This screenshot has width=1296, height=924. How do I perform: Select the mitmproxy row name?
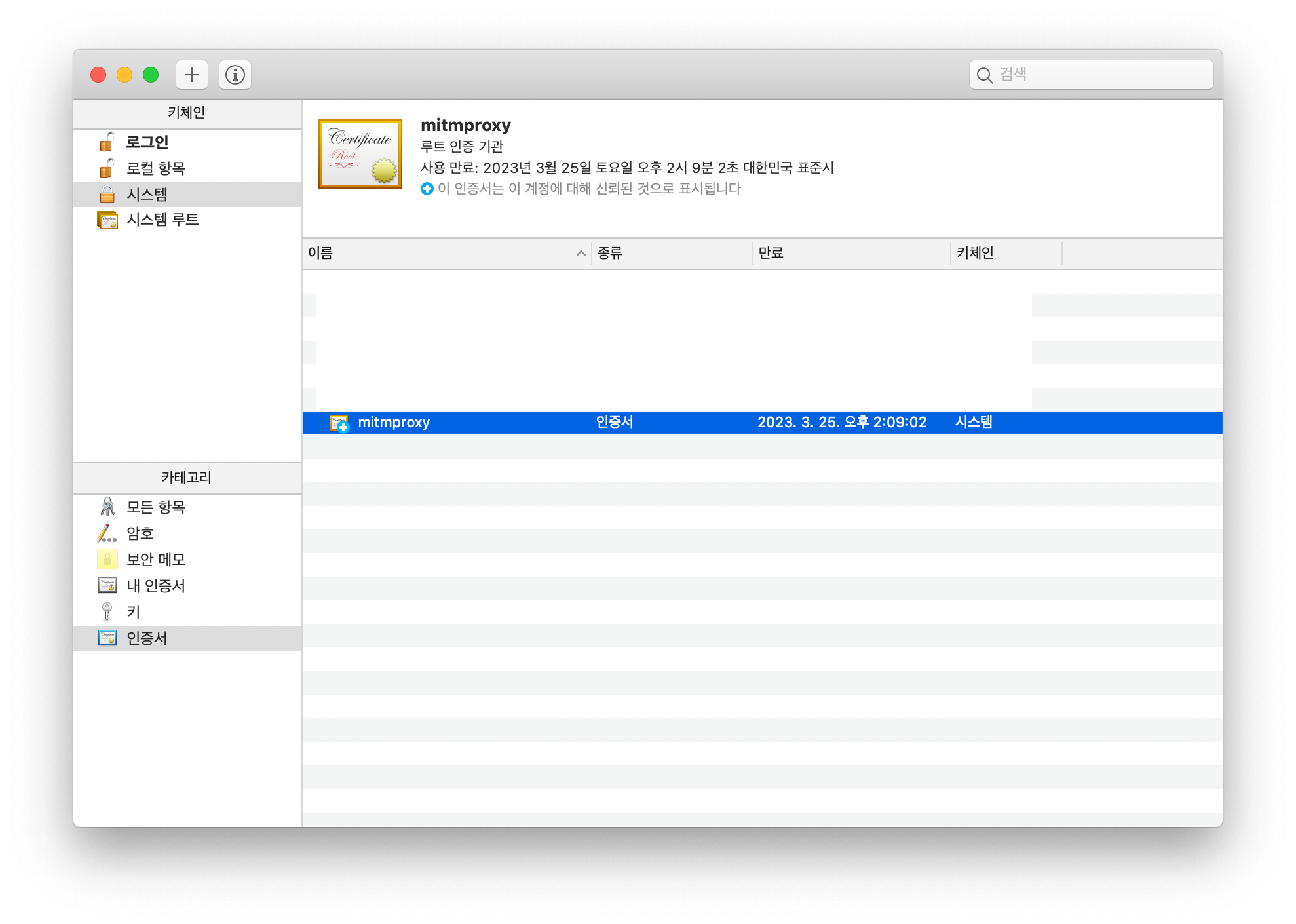click(394, 423)
